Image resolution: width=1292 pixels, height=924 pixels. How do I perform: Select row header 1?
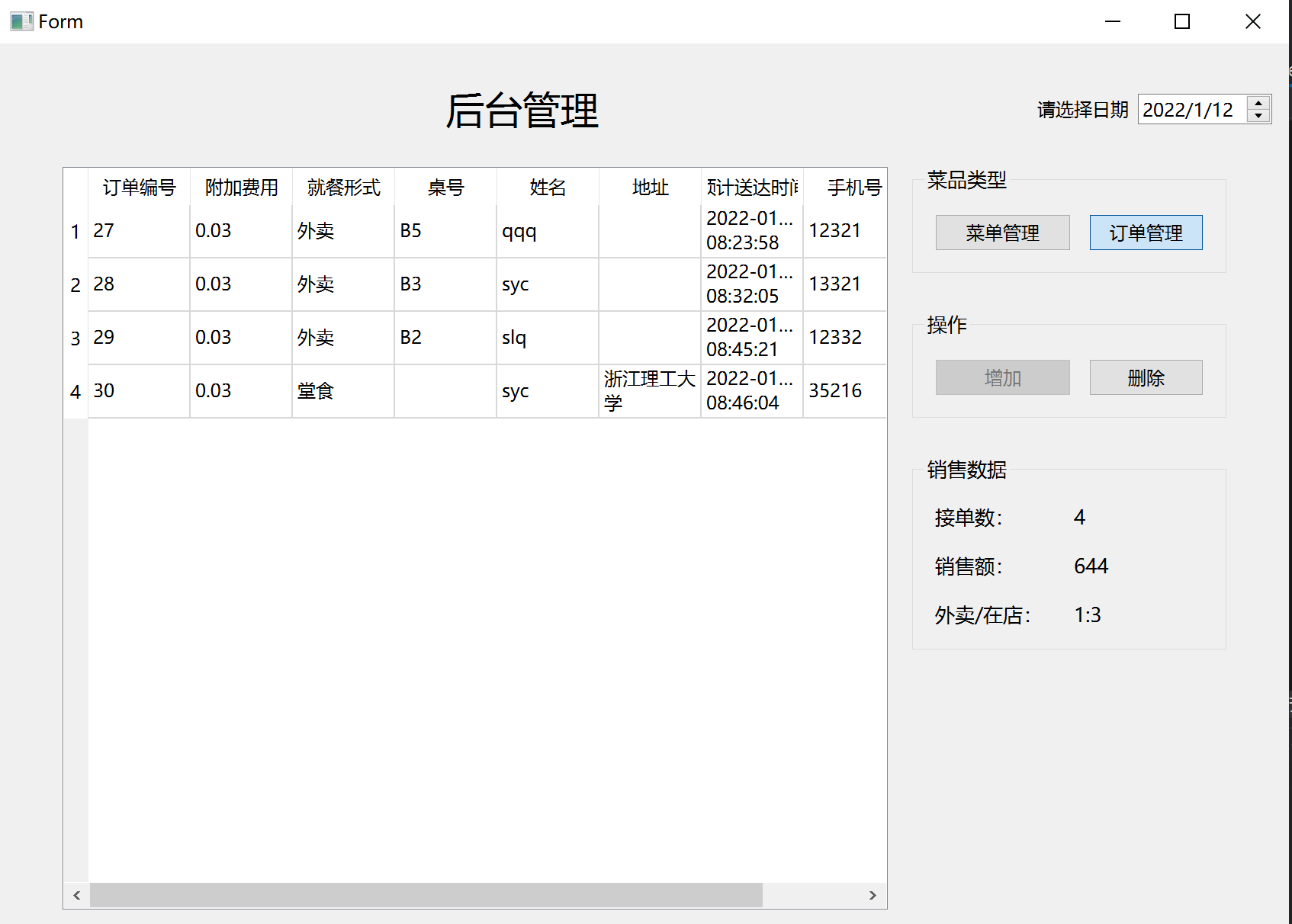point(76,231)
